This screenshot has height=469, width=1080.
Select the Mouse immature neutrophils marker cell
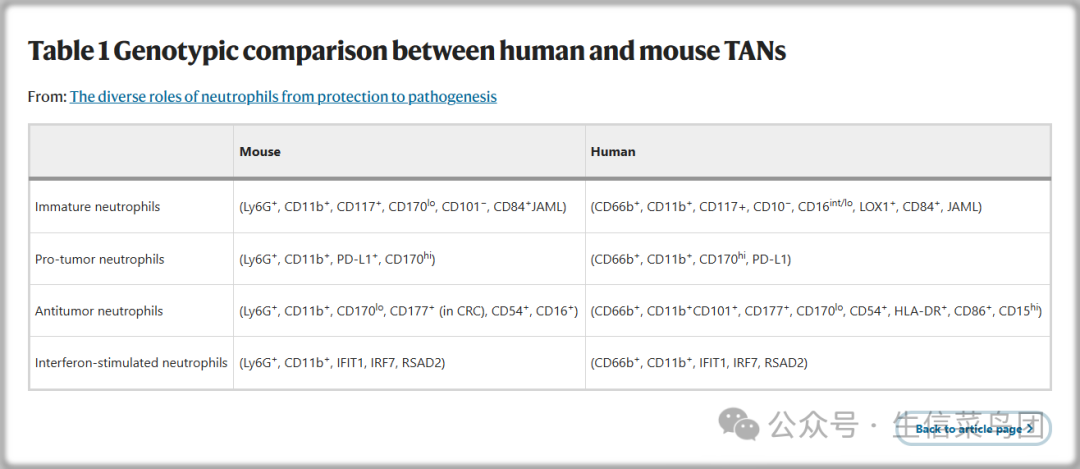click(x=403, y=207)
